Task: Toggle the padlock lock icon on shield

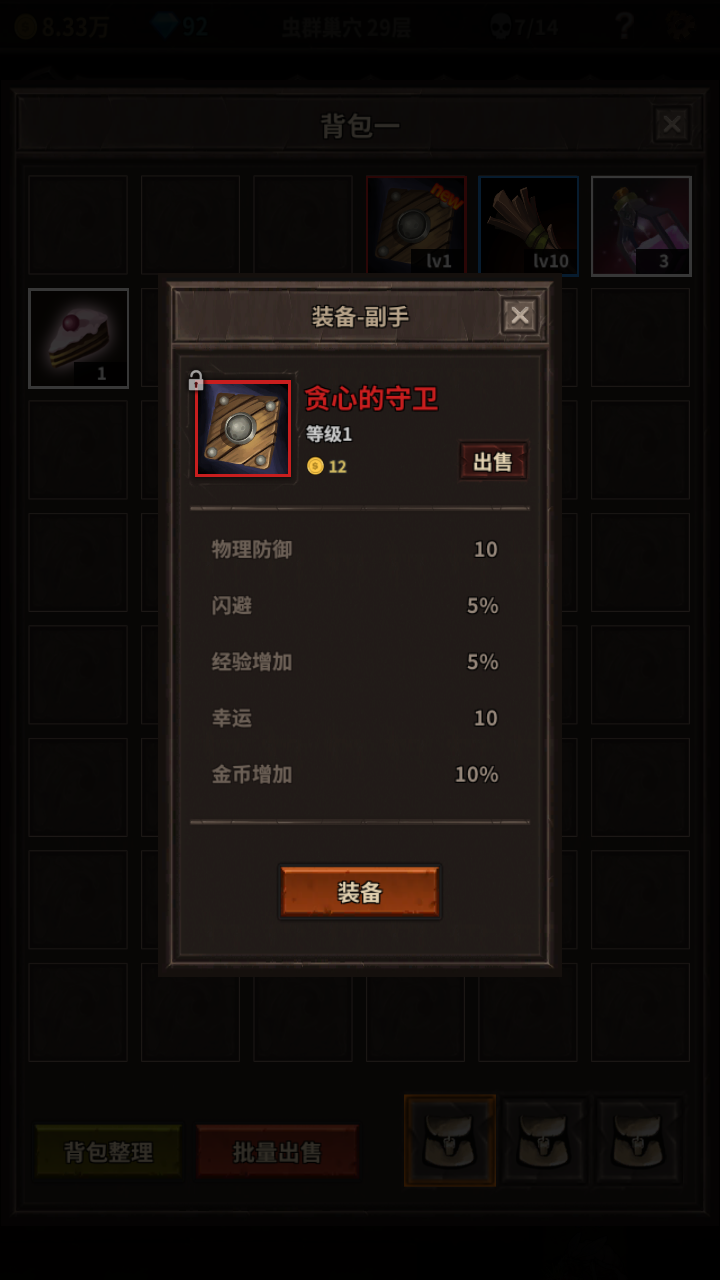Action: coord(196,380)
